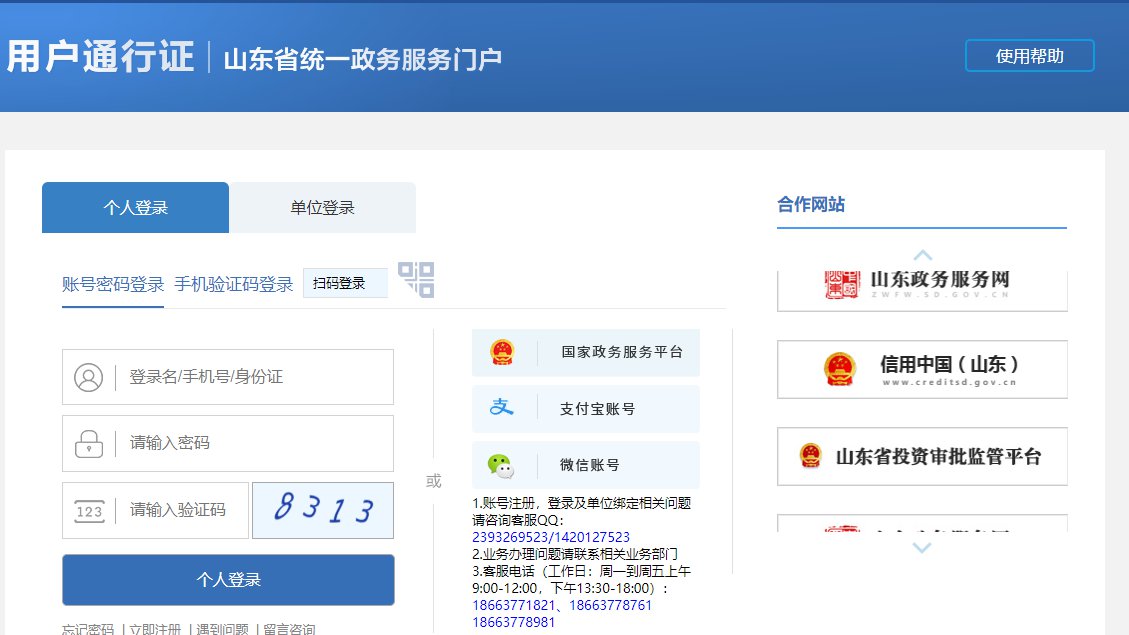Choose 手机验证码登录 login method
The width and height of the screenshot is (1129, 635).
pyautogui.click(x=233, y=284)
